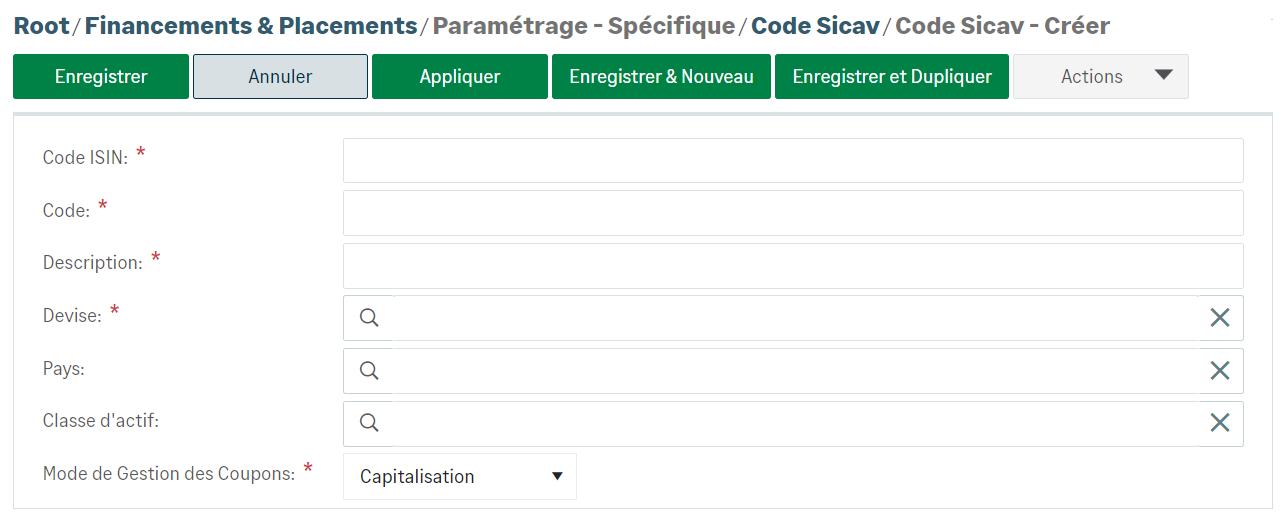The height and width of the screenshot is (522, 1284).
Task: Clear Classe d'actif using the X icon
Action: 1220,424
